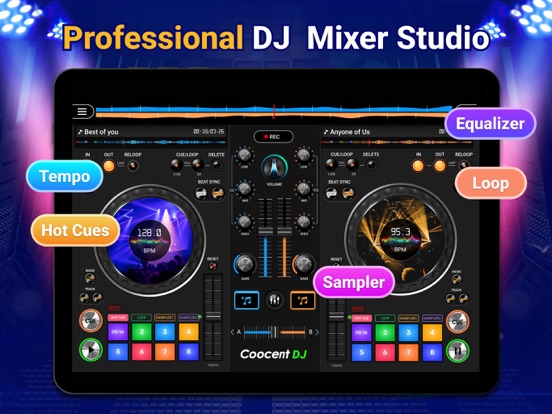Trigger pad 8 on left deck

click(x=188, y=352)
